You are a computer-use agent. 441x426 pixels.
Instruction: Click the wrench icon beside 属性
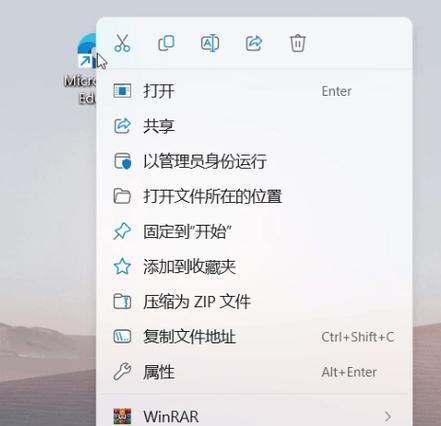pyautogui.click(x=122, y=372)
